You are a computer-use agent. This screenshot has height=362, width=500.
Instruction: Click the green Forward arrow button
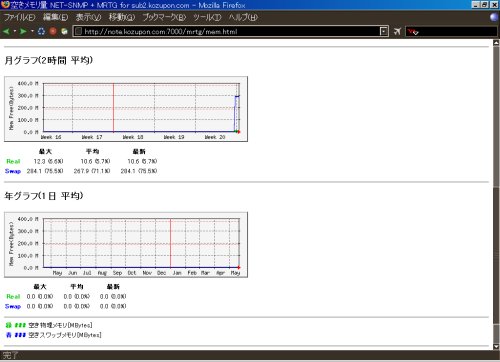(23, 31)
